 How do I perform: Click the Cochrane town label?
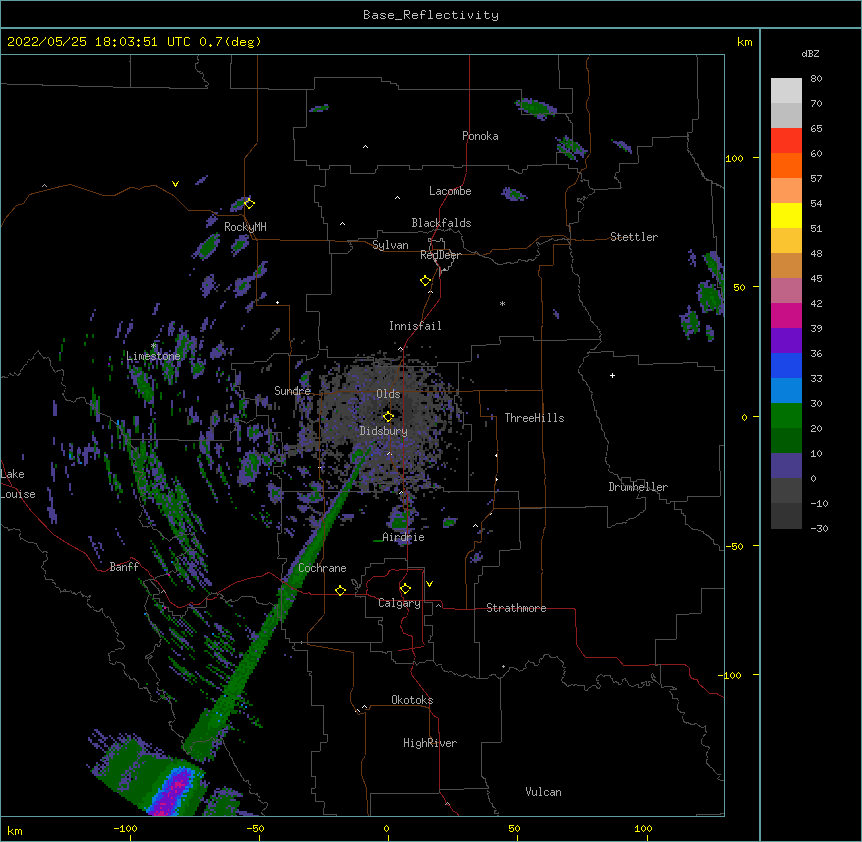point(322,568)
